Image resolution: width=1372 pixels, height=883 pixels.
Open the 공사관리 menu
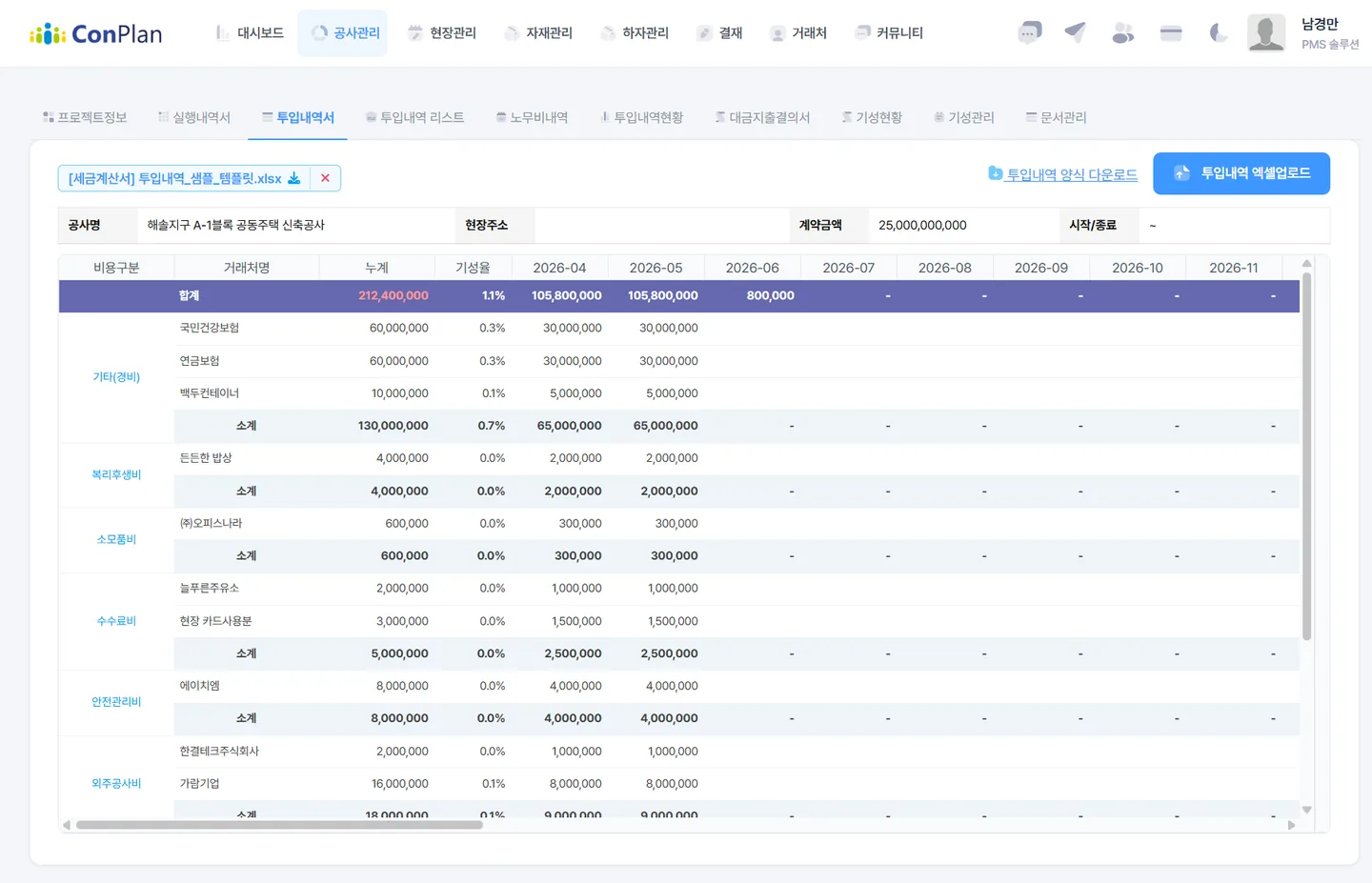pos(343,33)
